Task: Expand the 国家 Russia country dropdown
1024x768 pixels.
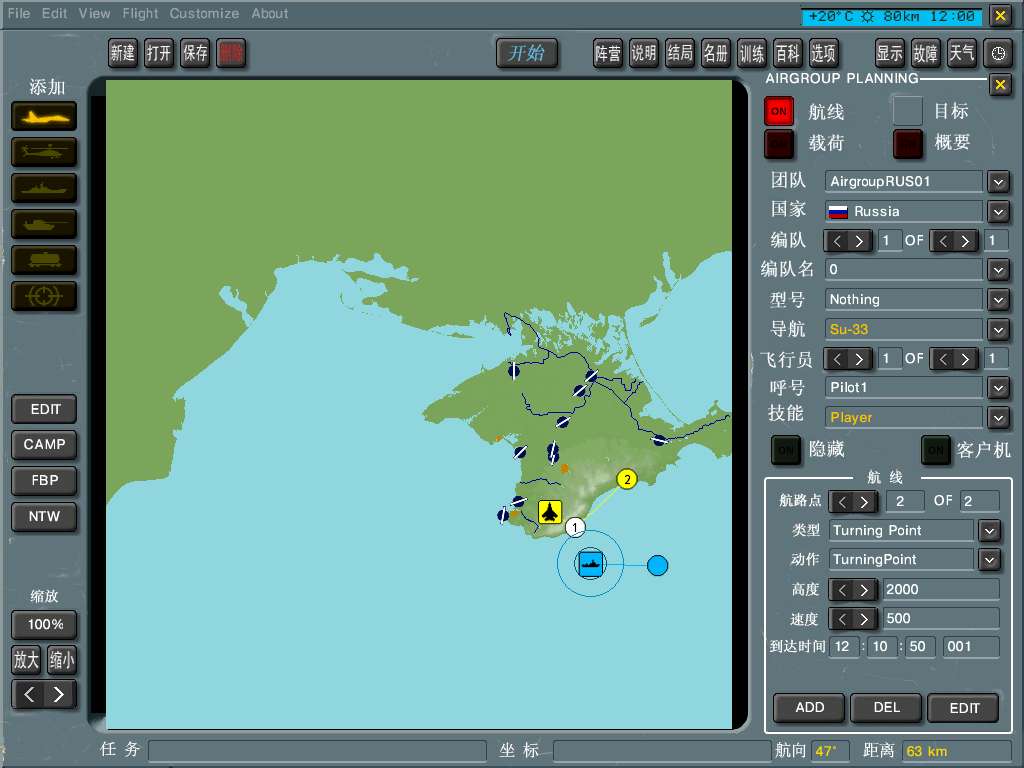Action: click(998, 212)
